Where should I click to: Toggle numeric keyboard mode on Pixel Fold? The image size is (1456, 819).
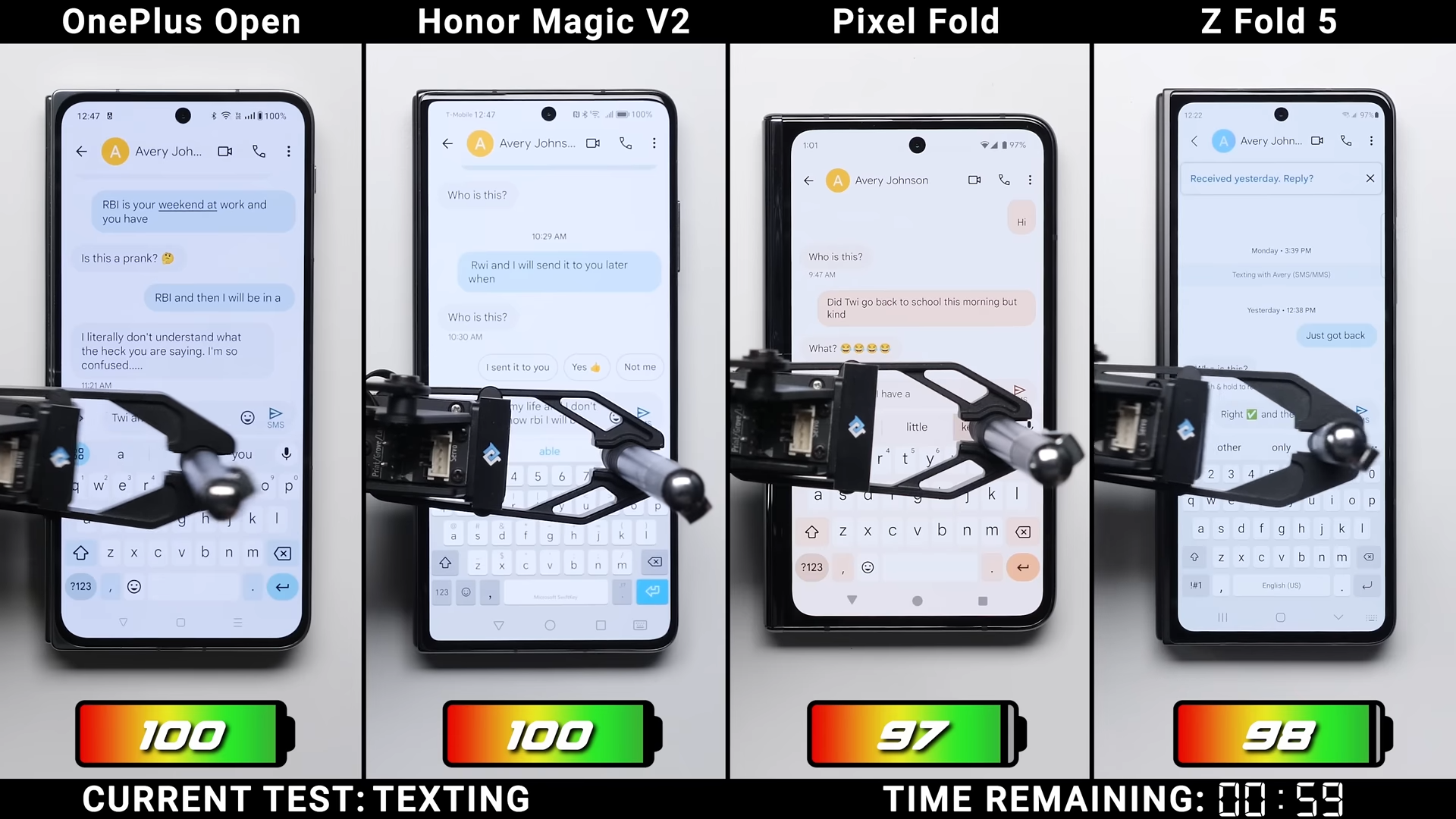812,567
